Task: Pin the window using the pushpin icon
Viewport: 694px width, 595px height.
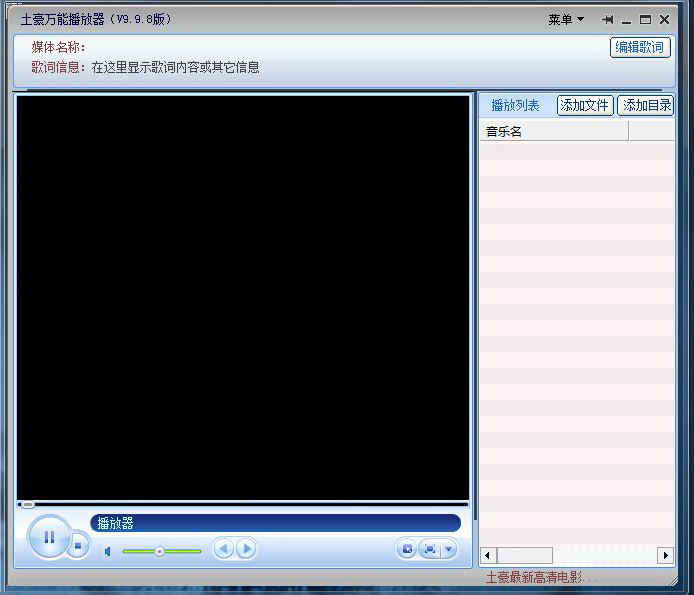Action: coord(608,19)
